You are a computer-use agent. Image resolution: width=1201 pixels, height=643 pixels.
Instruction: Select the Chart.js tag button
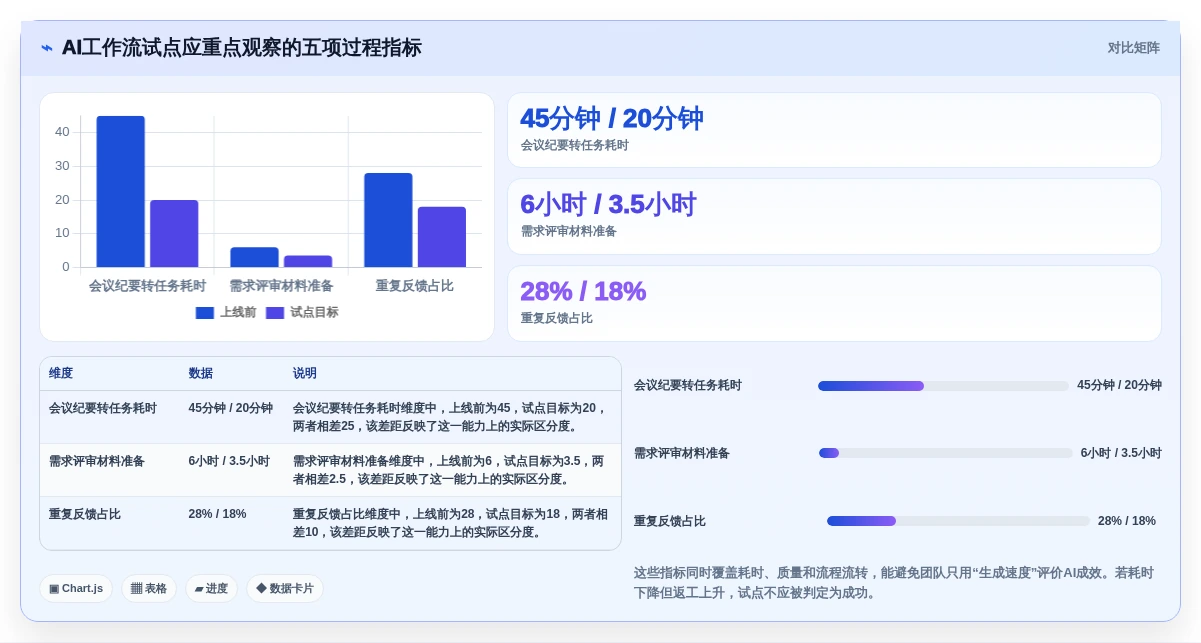76,588
